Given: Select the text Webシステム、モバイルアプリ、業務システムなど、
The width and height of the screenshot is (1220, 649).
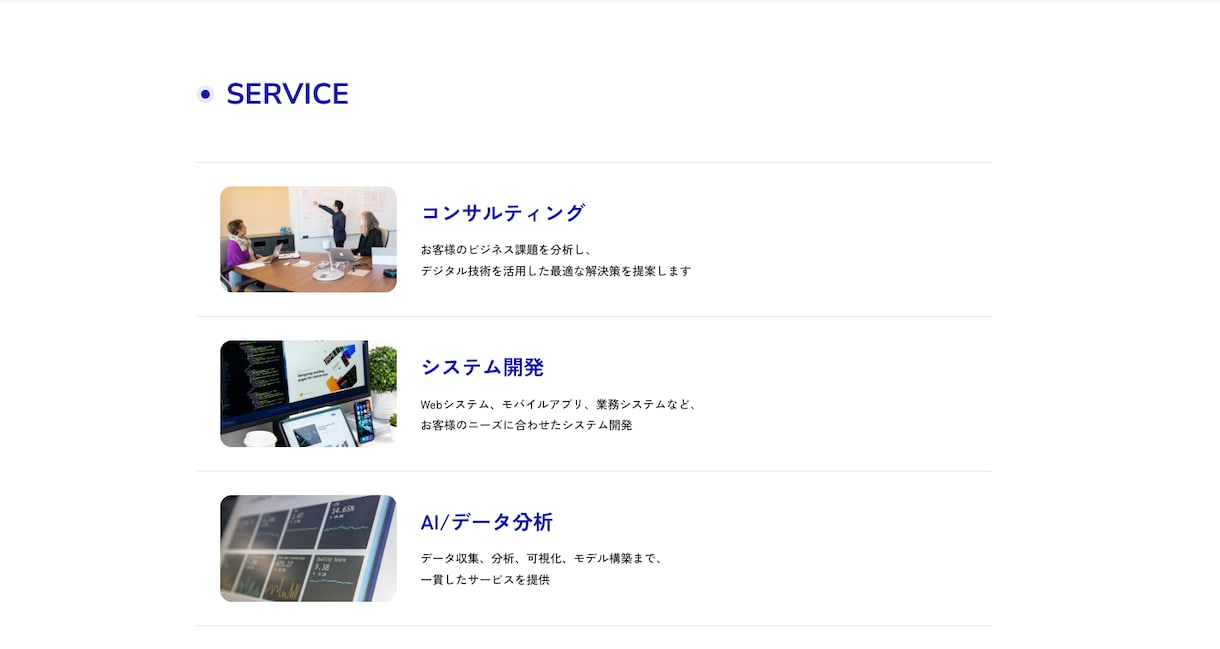Looking at the screenshot, I should pyautogui.click(x=559, y=405).
